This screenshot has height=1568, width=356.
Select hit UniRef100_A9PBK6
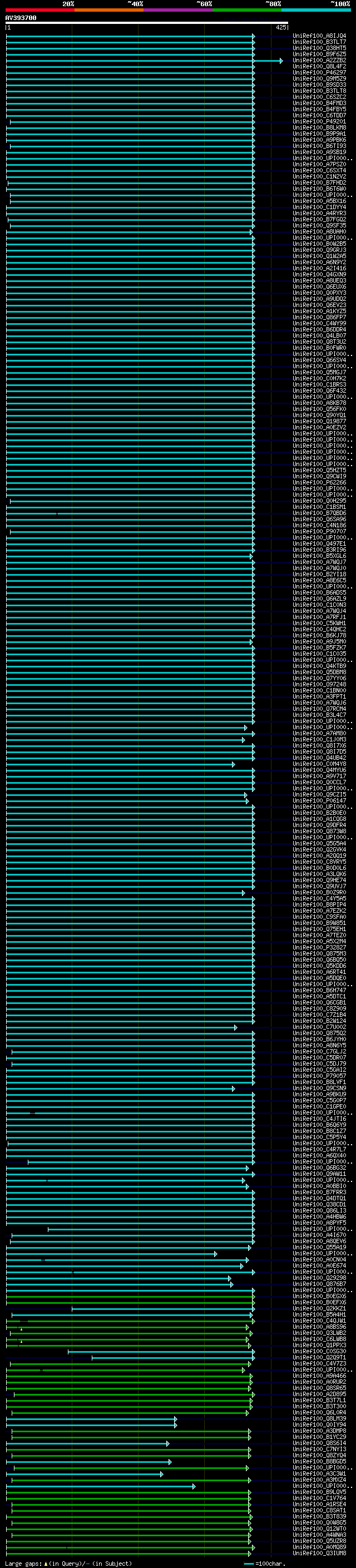click(319, 140)
